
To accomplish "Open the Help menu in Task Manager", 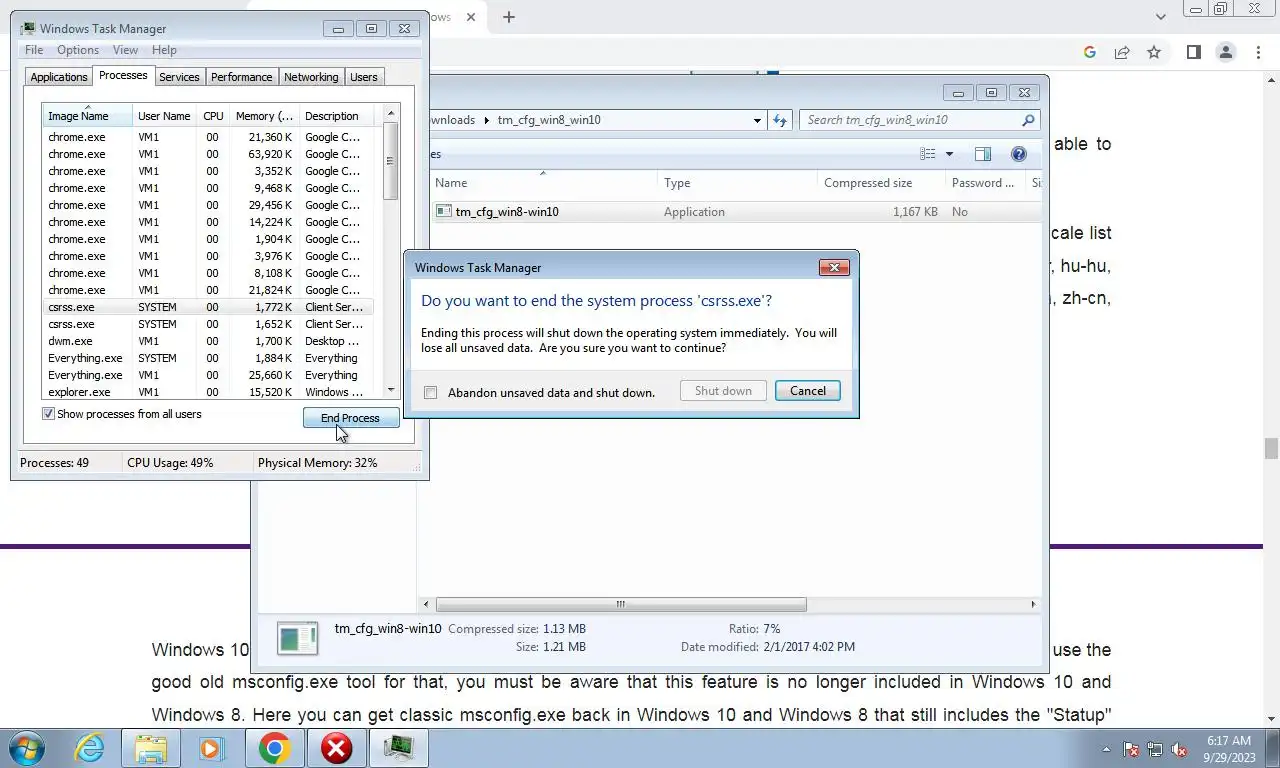I will coord(164,50).
